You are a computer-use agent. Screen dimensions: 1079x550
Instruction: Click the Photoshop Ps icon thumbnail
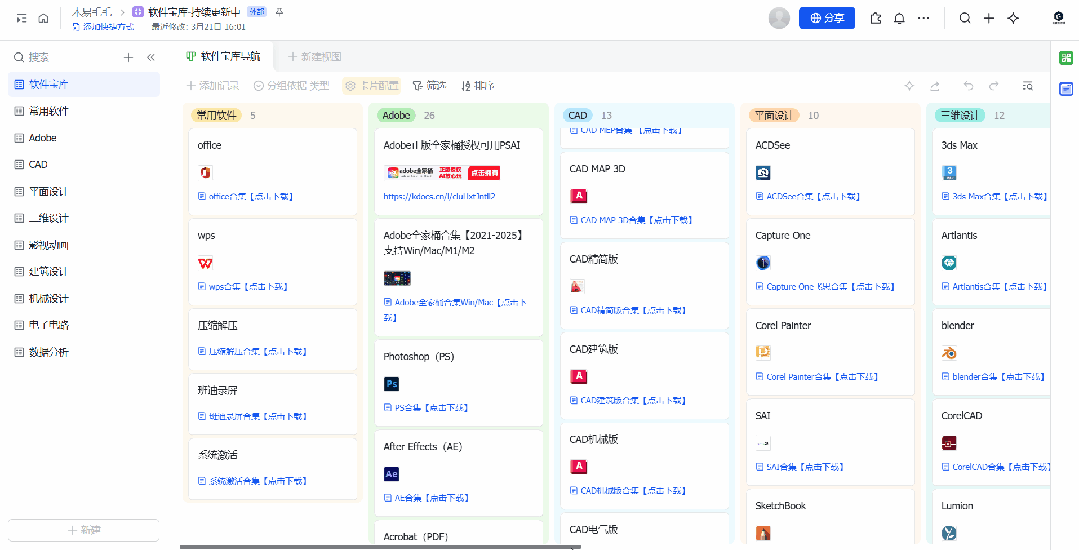[392, 383]
